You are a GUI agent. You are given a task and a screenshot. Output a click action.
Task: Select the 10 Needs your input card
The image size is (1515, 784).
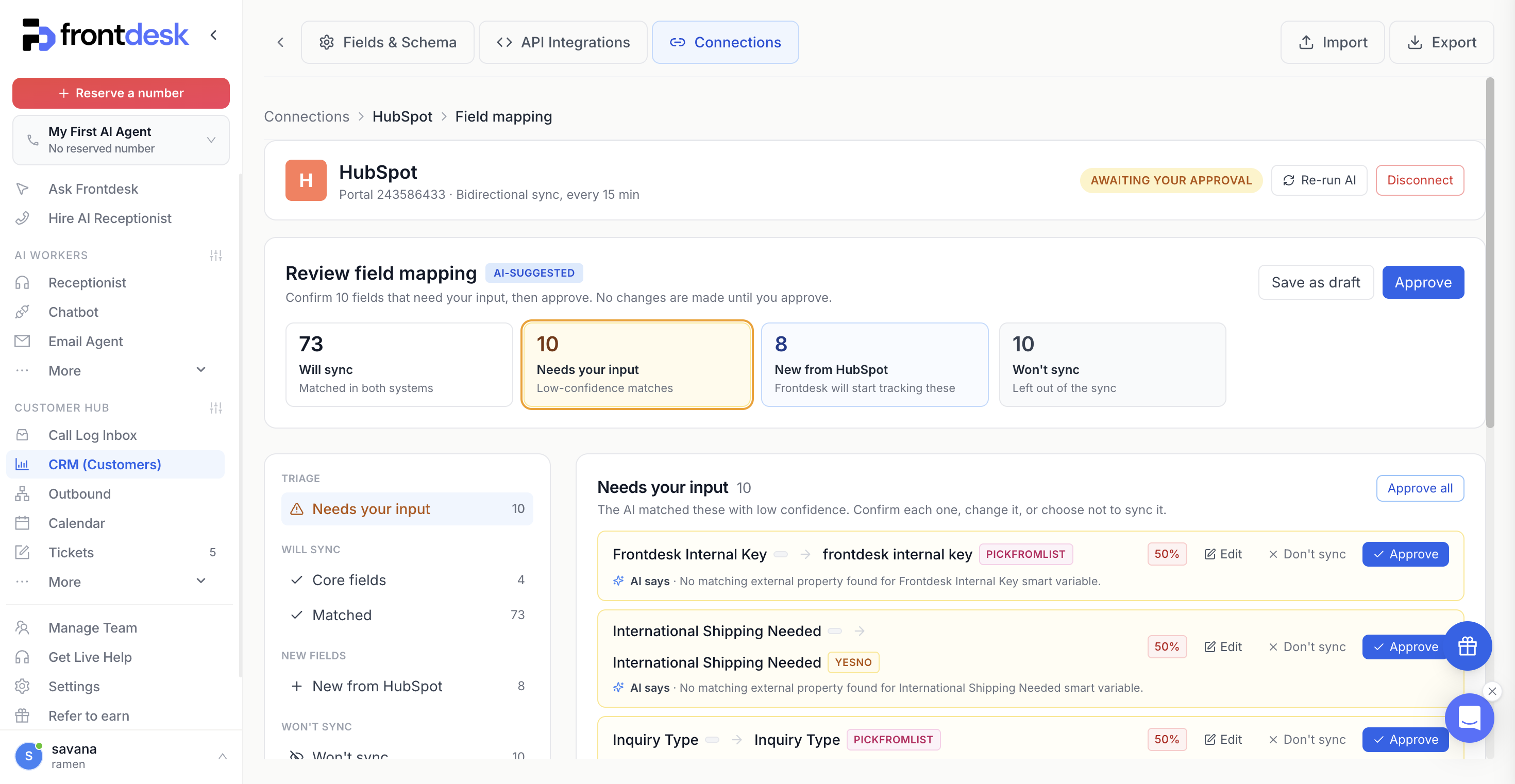point(637,364)
